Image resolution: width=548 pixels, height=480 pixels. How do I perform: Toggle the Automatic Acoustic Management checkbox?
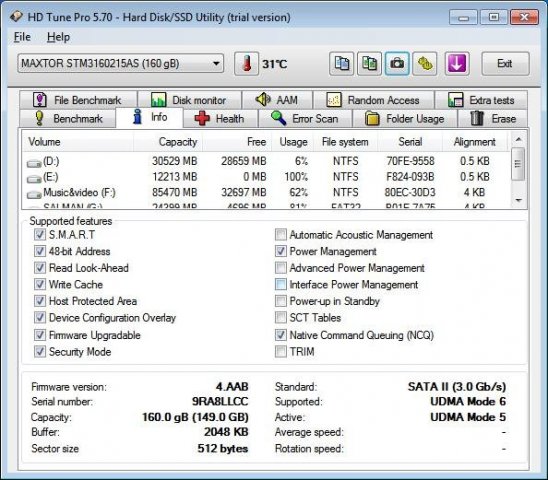pos(281,235)
